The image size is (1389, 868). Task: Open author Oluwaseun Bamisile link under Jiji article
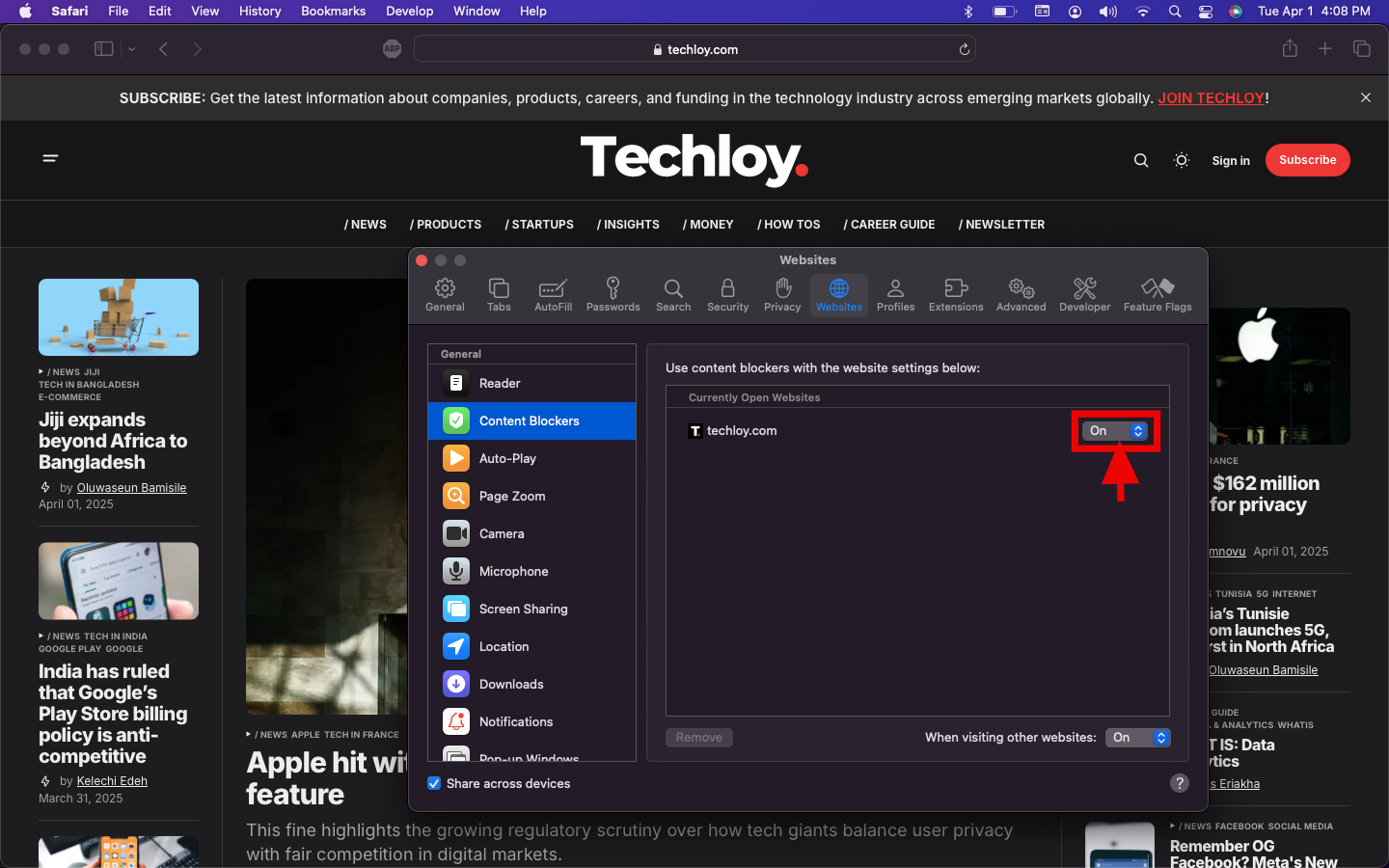click(131, 488)
